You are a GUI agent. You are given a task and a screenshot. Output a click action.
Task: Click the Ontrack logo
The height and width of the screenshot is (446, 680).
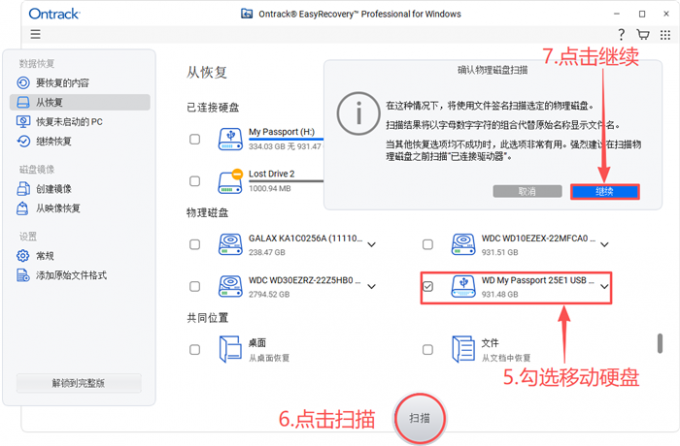pos(54,14)
